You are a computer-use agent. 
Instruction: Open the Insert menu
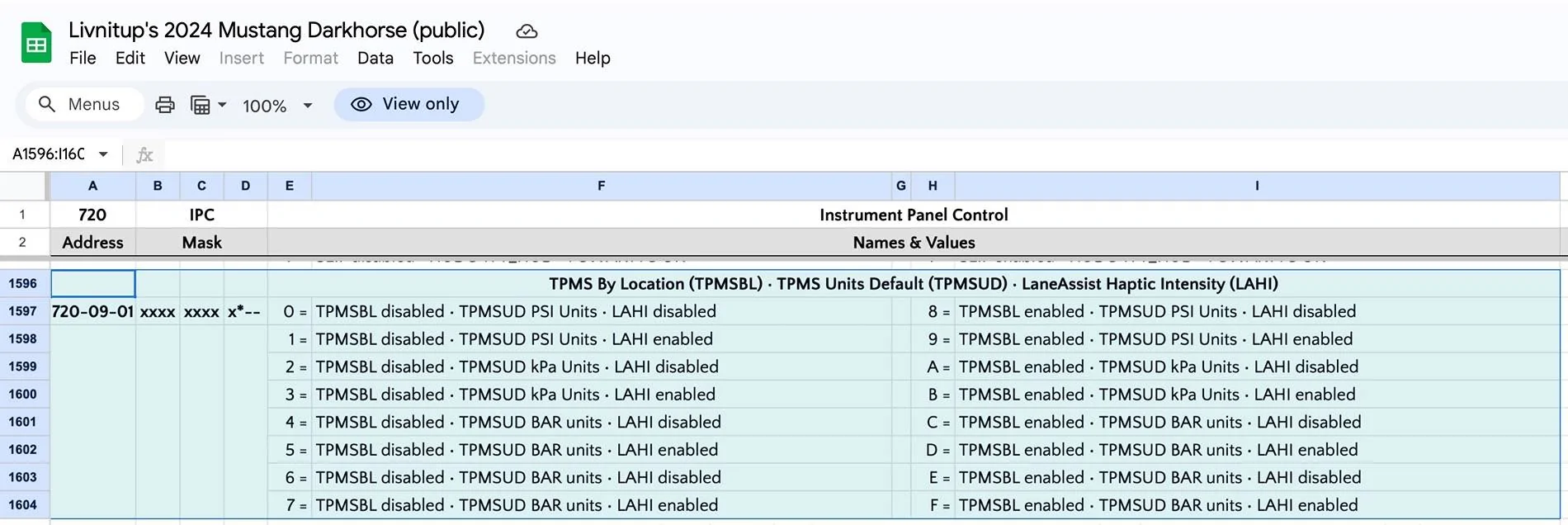pyautogui.click(x=241, y=58)
